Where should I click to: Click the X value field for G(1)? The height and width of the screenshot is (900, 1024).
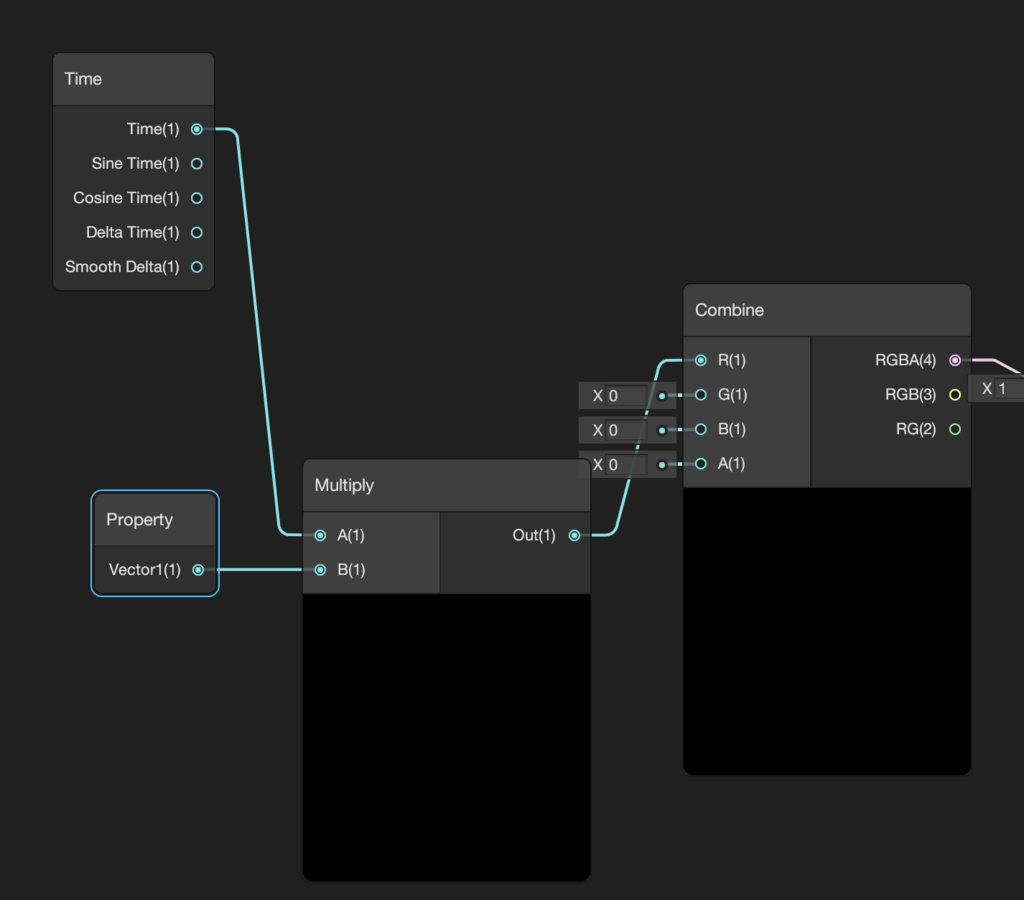click(626, 396)
